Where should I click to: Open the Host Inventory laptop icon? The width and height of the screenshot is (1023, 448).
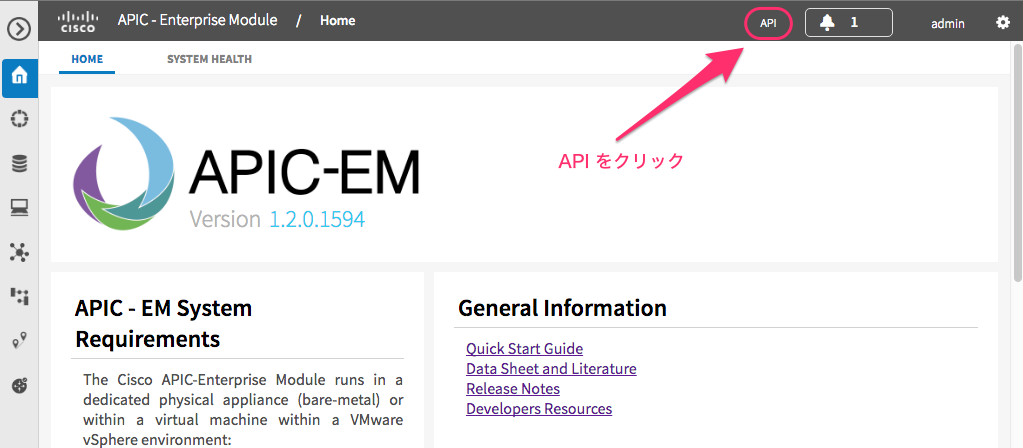tap(20, 208)
